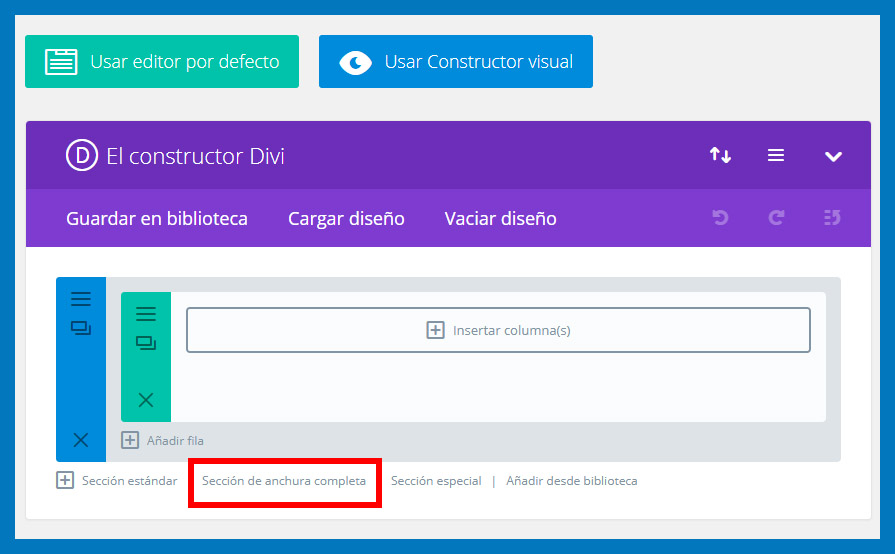Click plus icon beside Insertar columna(s)
Viewport: 895px width, 554px height.
[436, 330]
